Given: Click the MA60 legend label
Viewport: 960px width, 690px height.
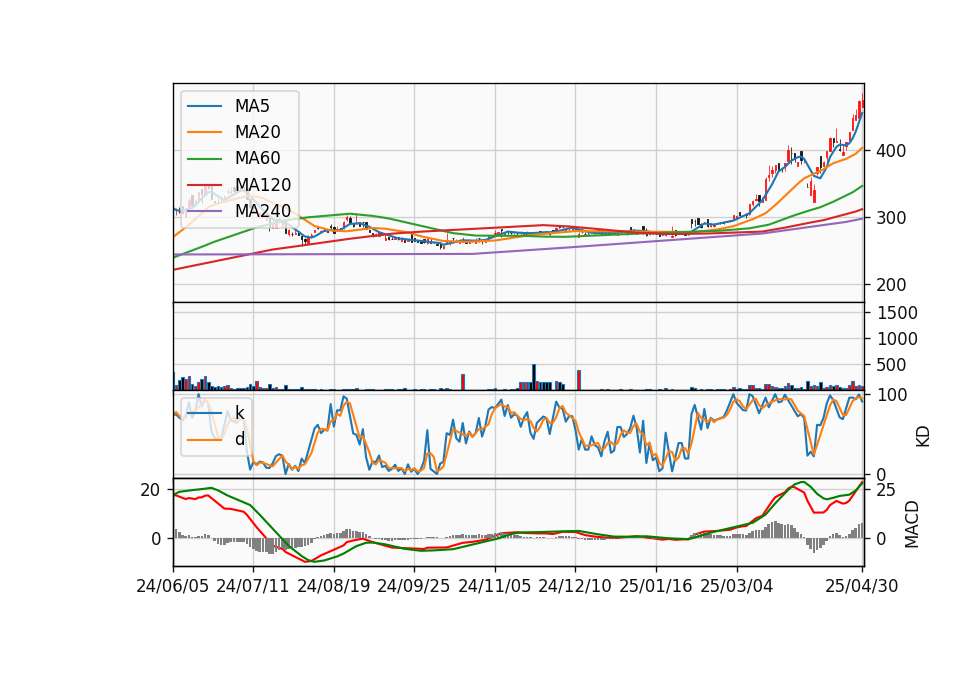Looking at the screenshot, I should tap(257, 159).
